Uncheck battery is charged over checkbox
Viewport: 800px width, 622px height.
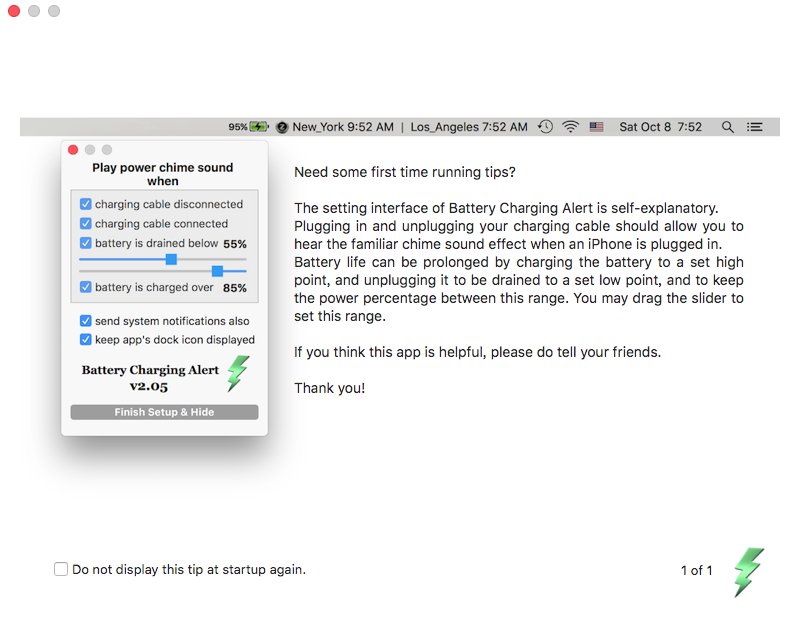pos(86,287)
